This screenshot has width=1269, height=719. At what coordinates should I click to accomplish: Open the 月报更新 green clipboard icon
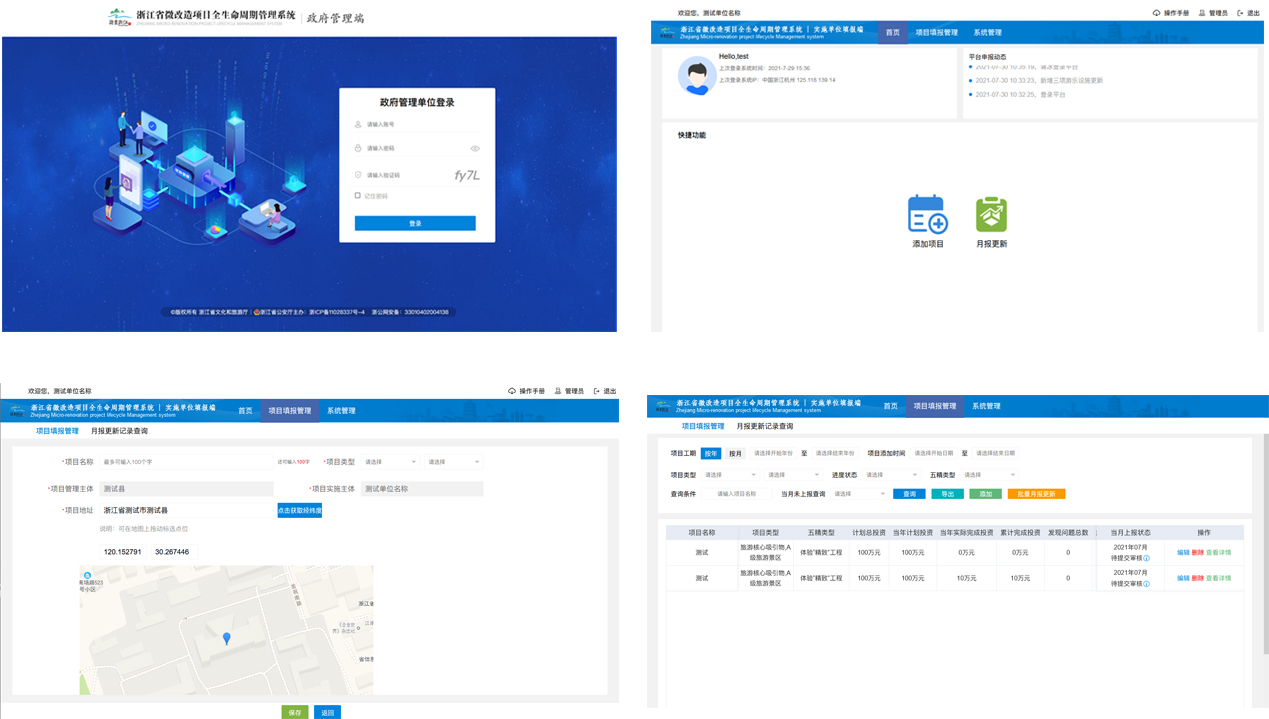click(x=991, y=214)
